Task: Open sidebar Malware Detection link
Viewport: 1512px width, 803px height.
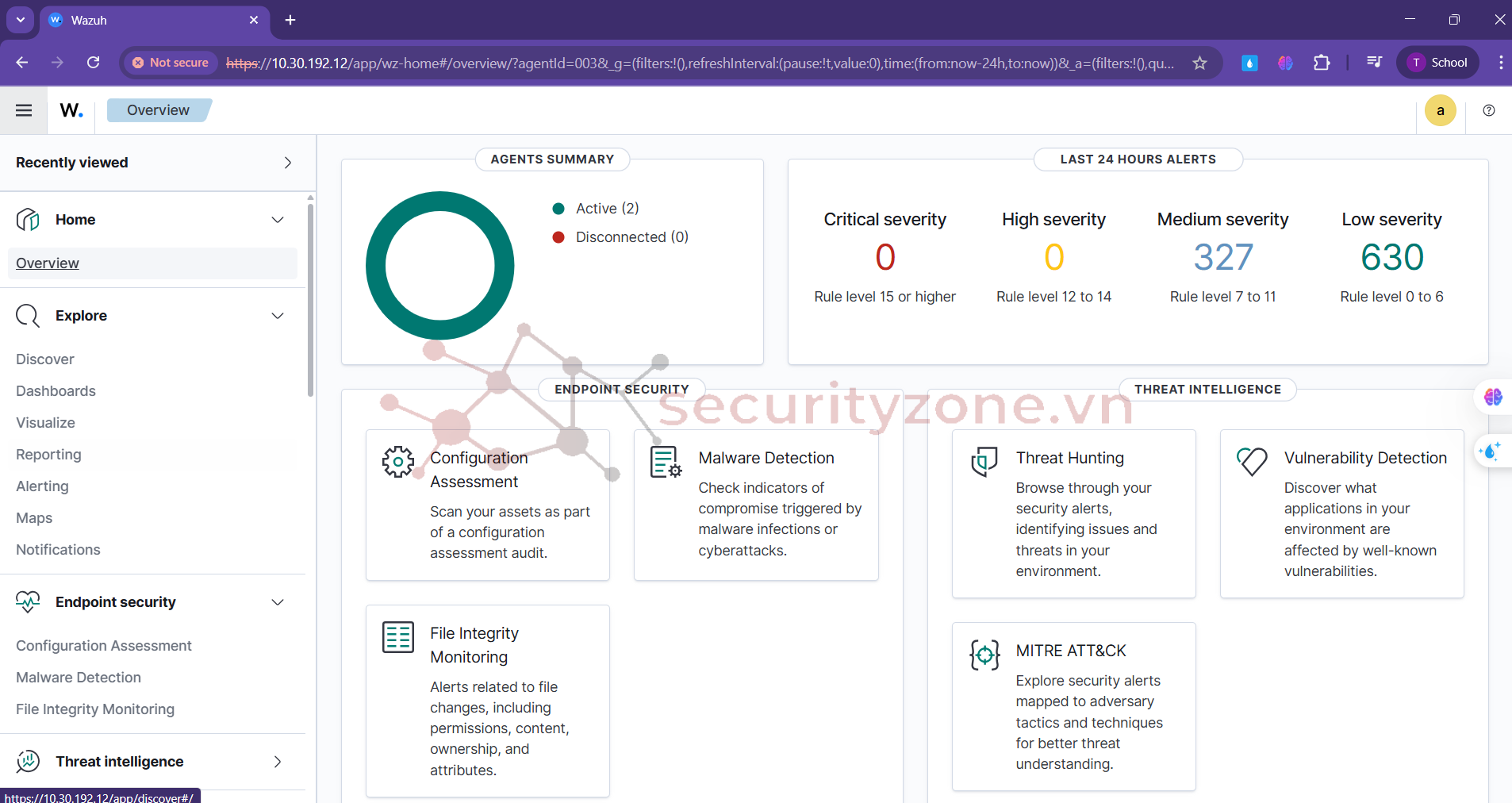Action: (79, 678)
